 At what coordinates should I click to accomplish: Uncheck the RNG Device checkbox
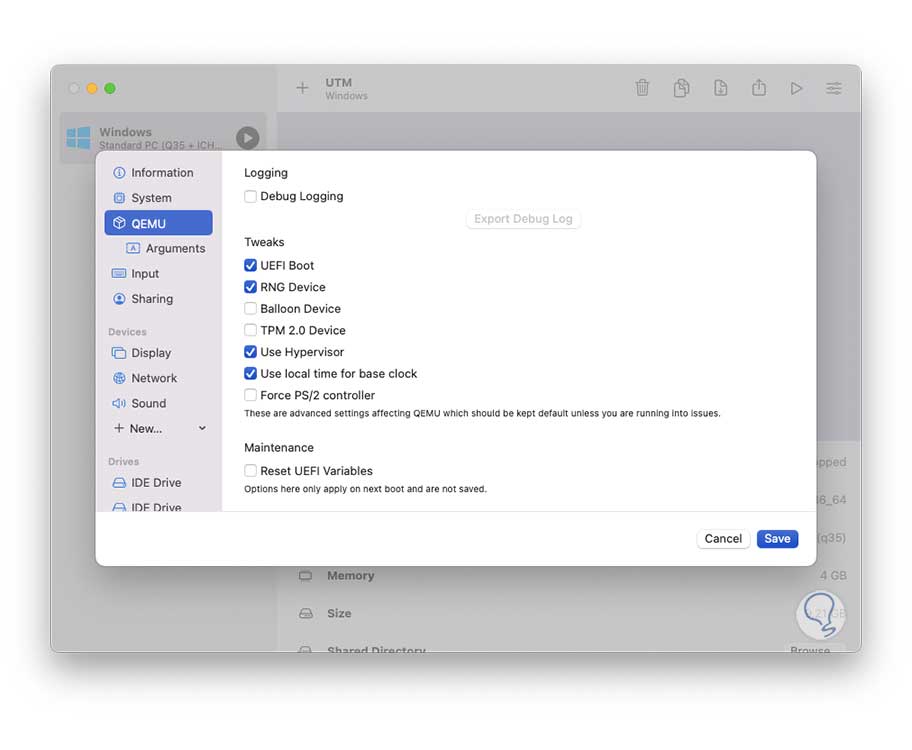(x=250, y=287)
